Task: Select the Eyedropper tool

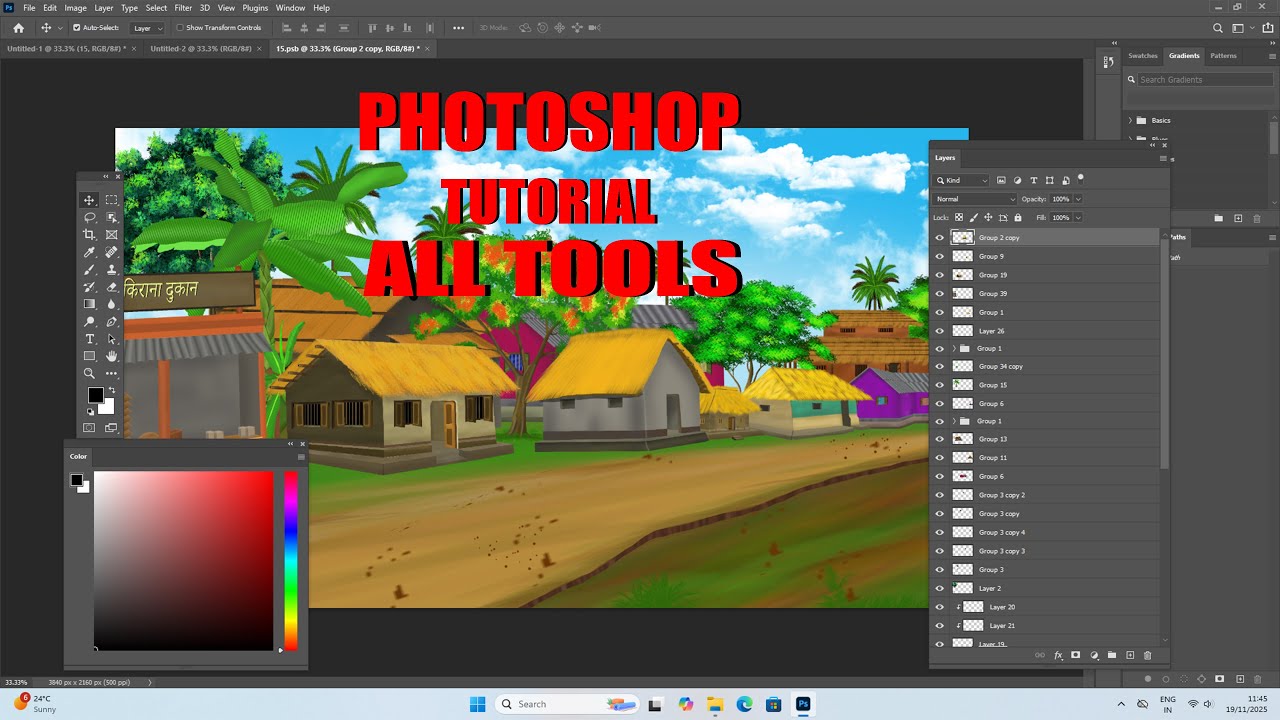Action: pyautogui.click(x=90, y=252)
